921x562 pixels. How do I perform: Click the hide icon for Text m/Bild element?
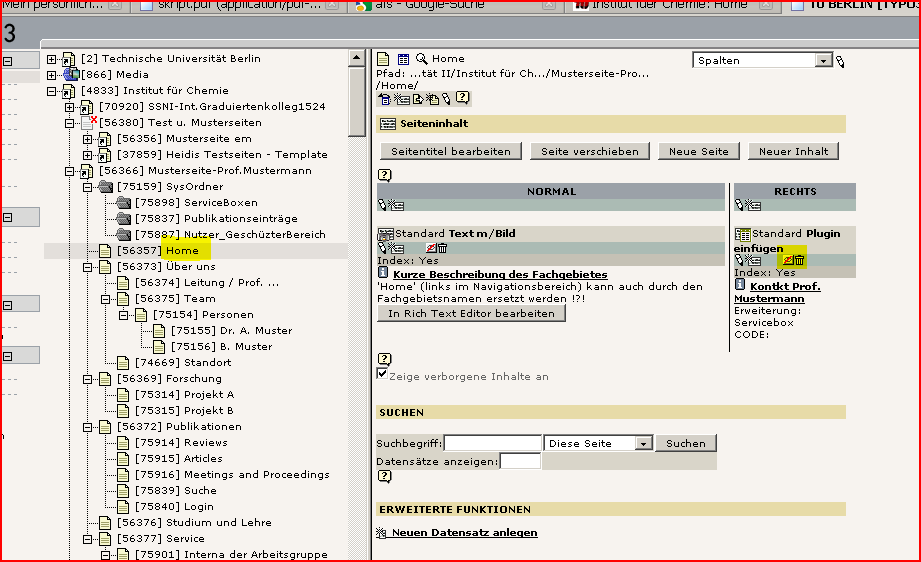point(431,248)
